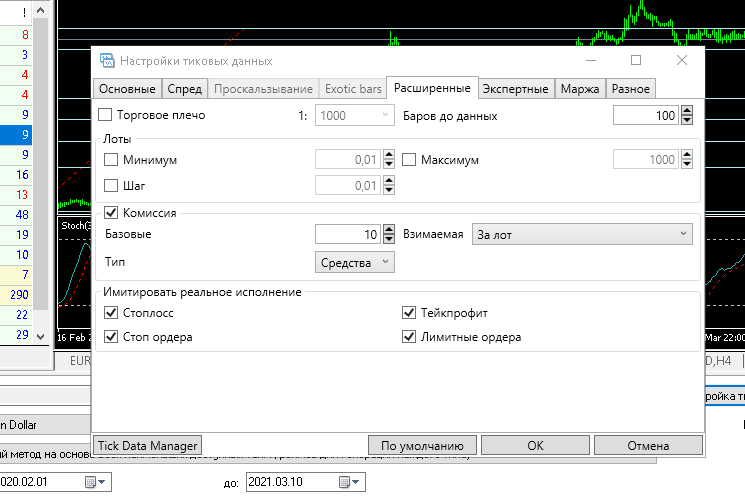Toggle the Лимитные ордера checkbox
This screenshot has height=501, width=745.
point(409,337)
